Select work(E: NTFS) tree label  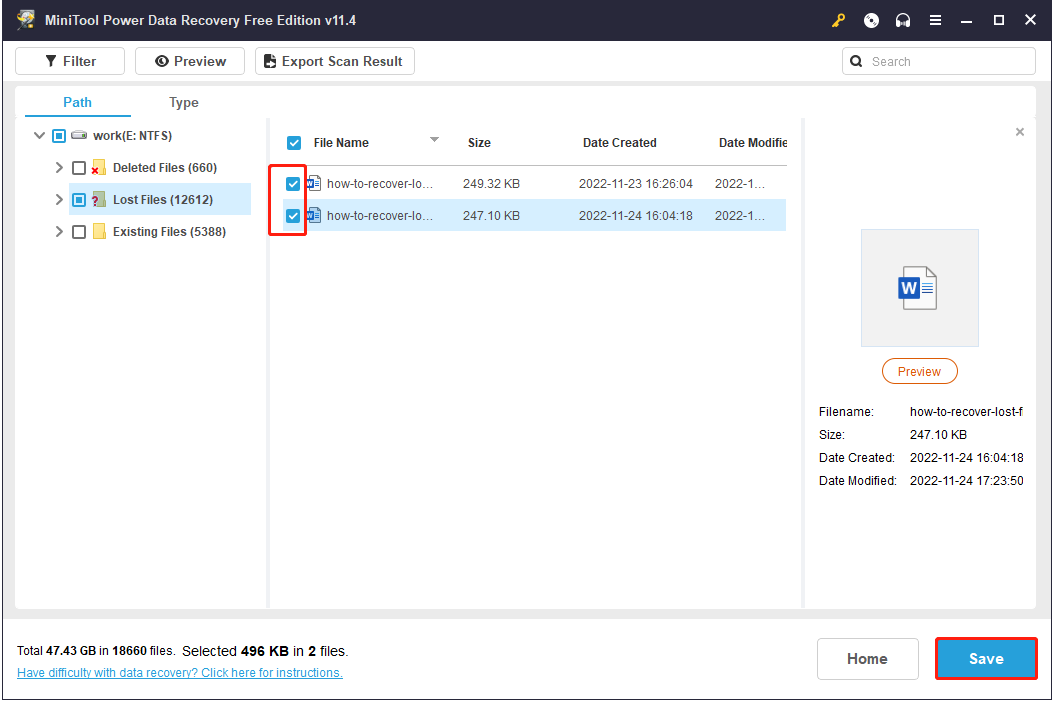[133, 136]
